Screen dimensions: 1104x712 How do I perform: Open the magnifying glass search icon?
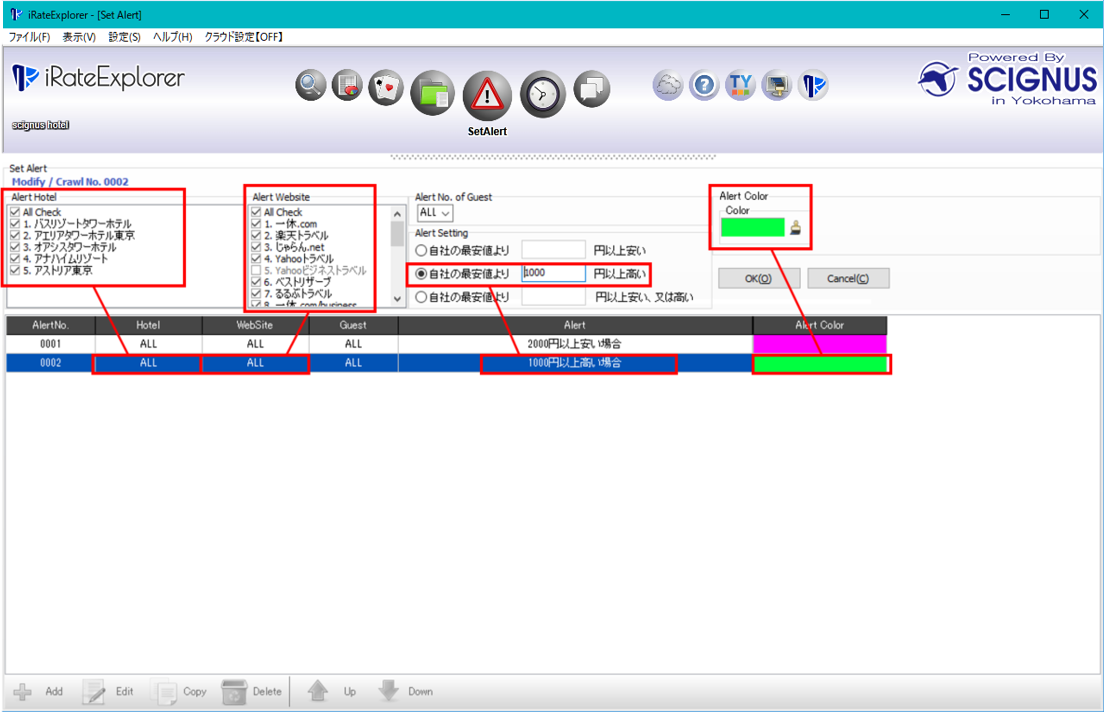311,86
